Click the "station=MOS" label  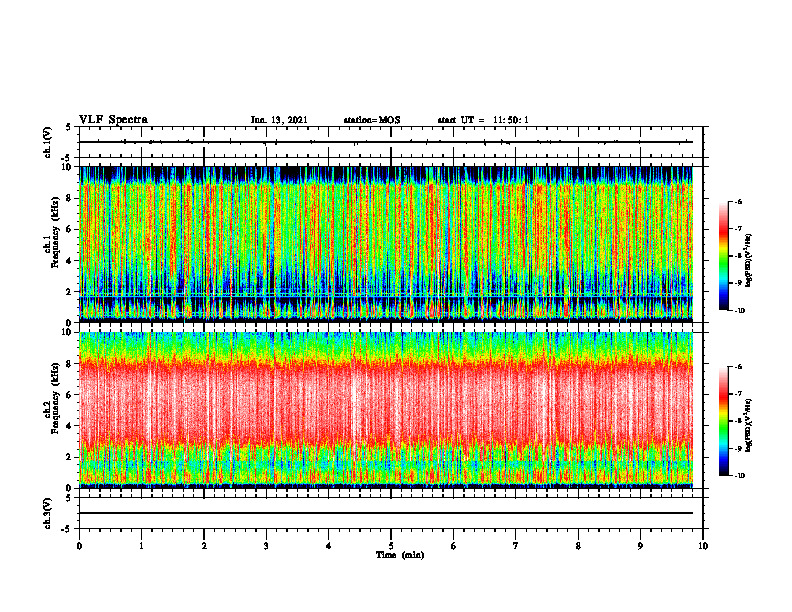pos(372,120)
